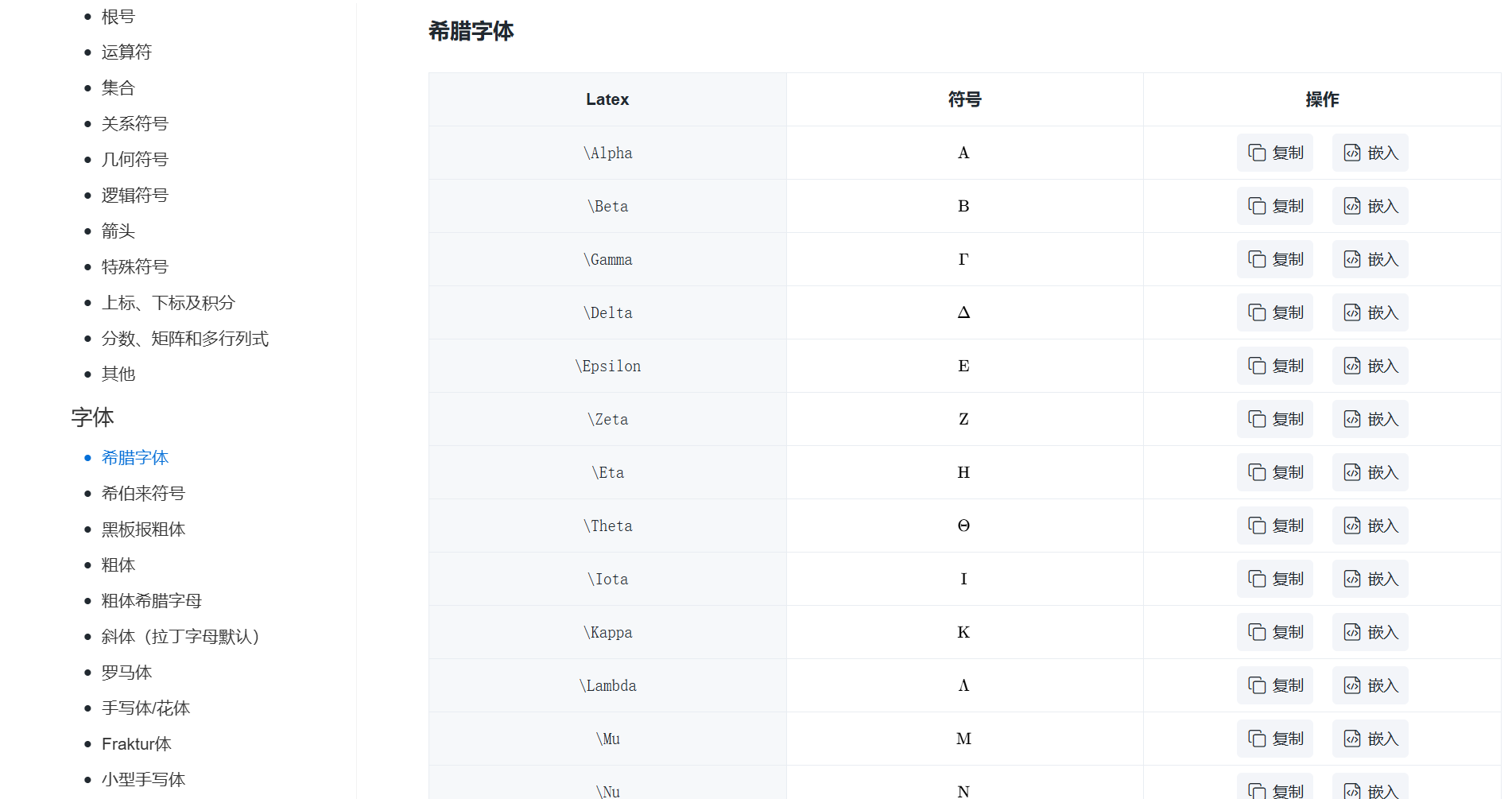Click the Fraktur体 sidebar entry
The image size is (1512, 799).
point(137,744)
